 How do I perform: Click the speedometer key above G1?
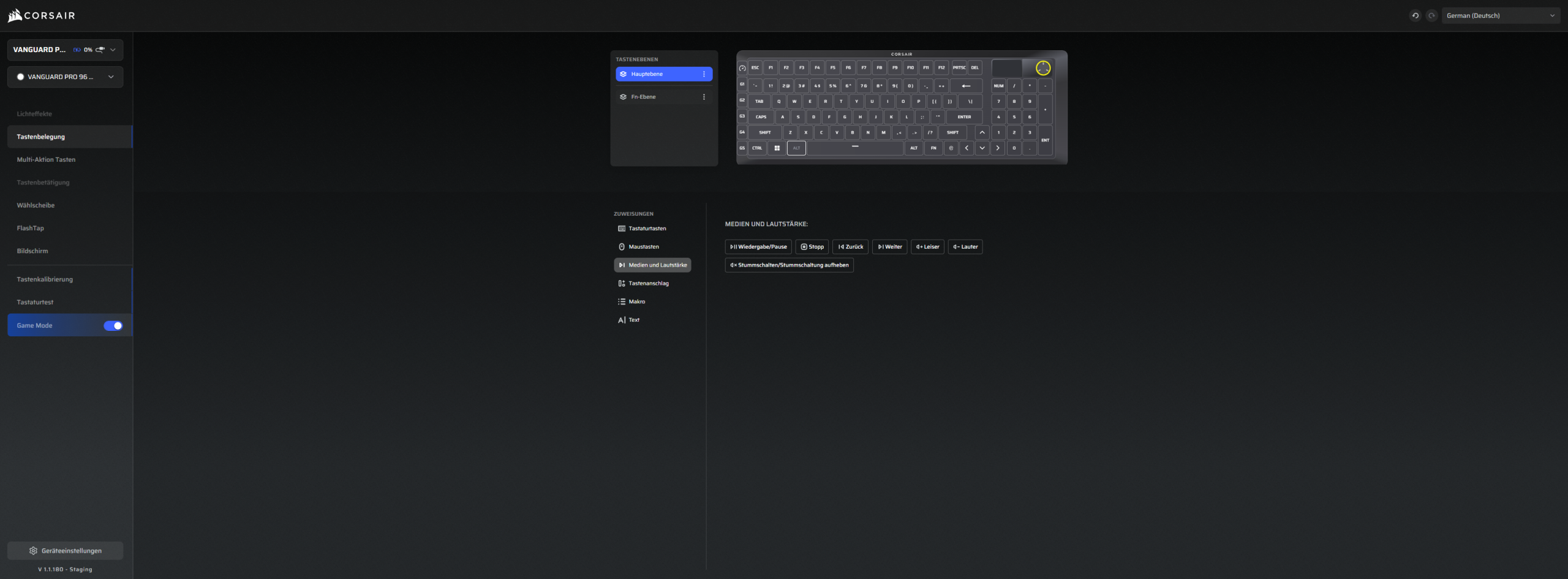click(742, 68)
